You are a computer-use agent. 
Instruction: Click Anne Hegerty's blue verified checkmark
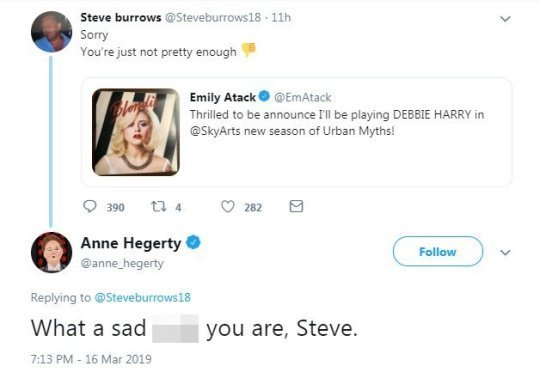tap(193, 242)
